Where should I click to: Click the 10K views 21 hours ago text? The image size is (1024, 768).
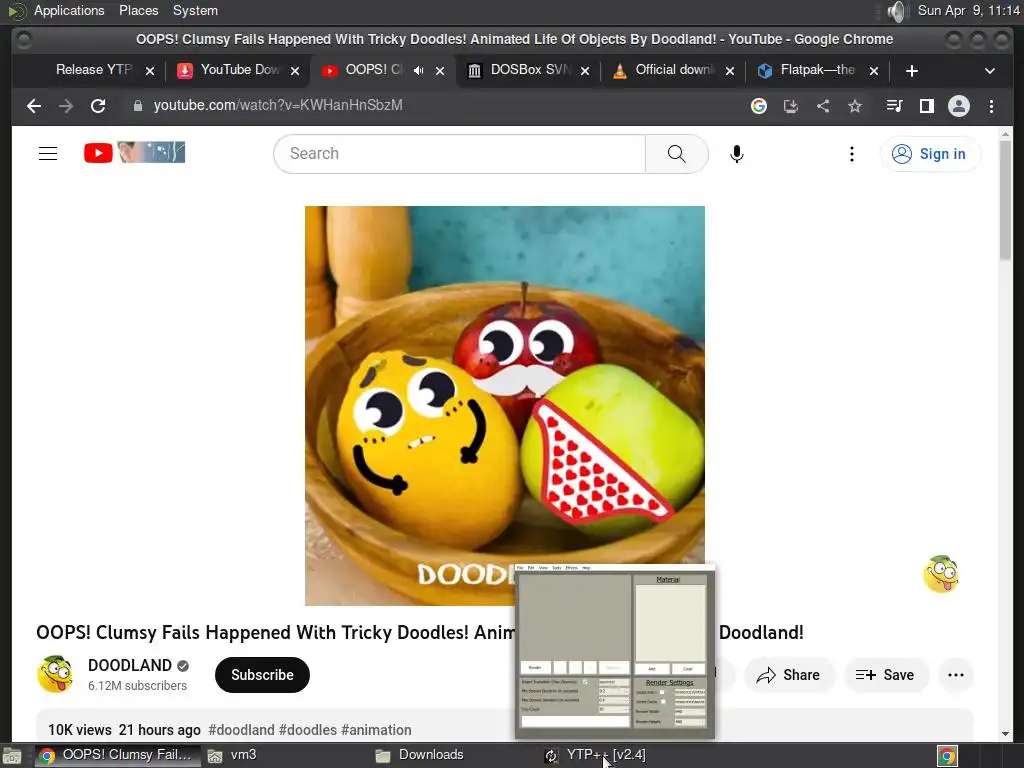(x=124, y=729)
